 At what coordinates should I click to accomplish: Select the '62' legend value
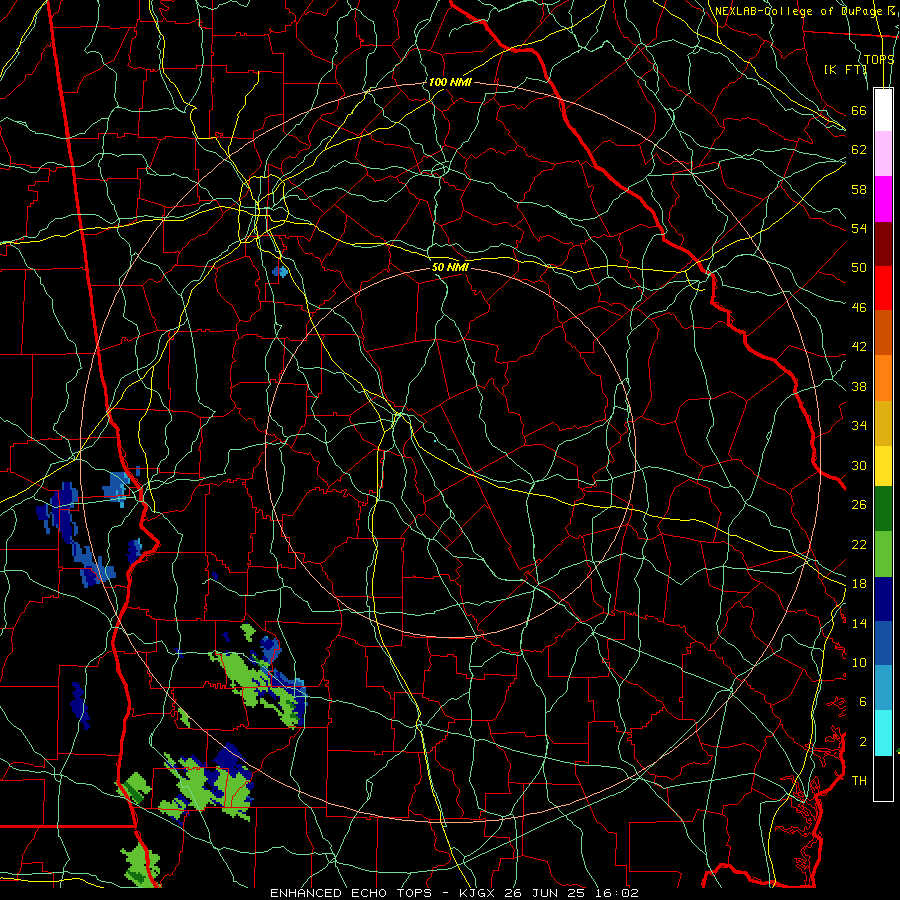click(859, 149)
